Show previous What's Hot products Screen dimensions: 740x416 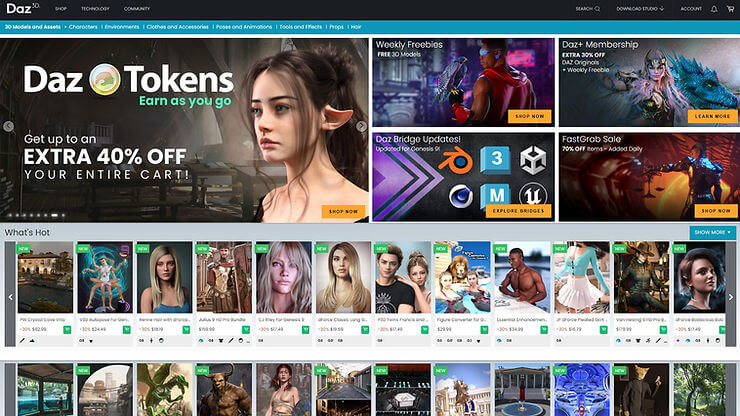tap(10, 297)
